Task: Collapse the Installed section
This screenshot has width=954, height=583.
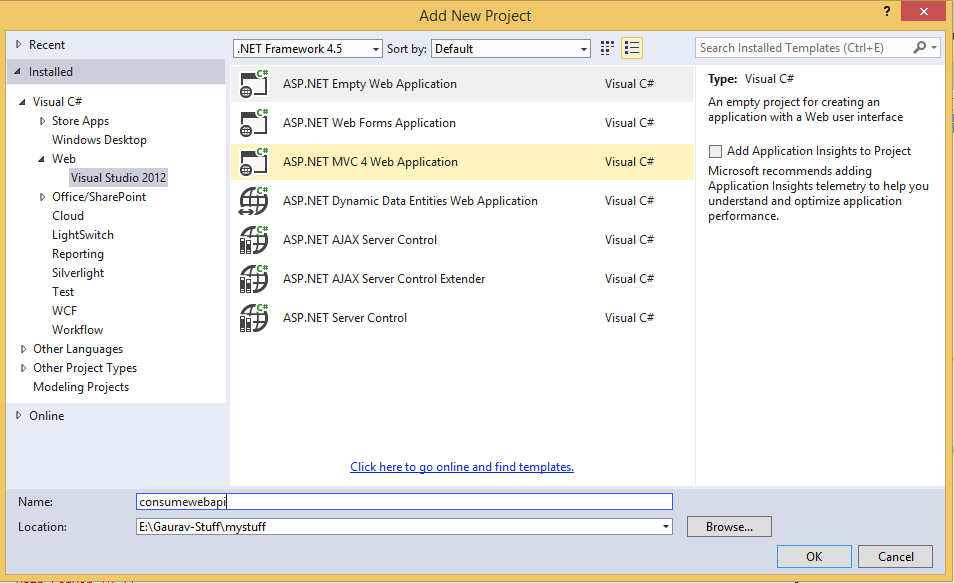Action: [x=18, y=72]
